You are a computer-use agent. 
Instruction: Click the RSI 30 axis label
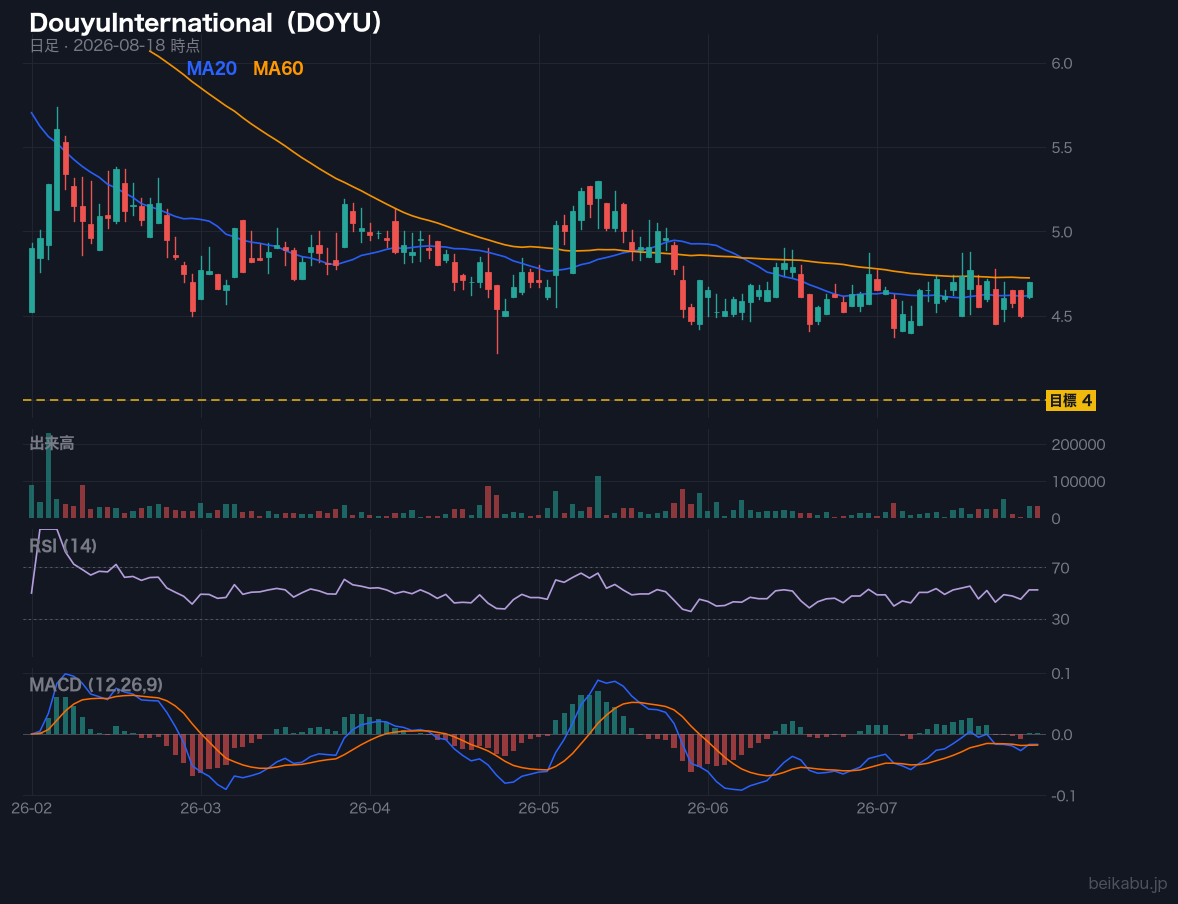point(1060,619)
